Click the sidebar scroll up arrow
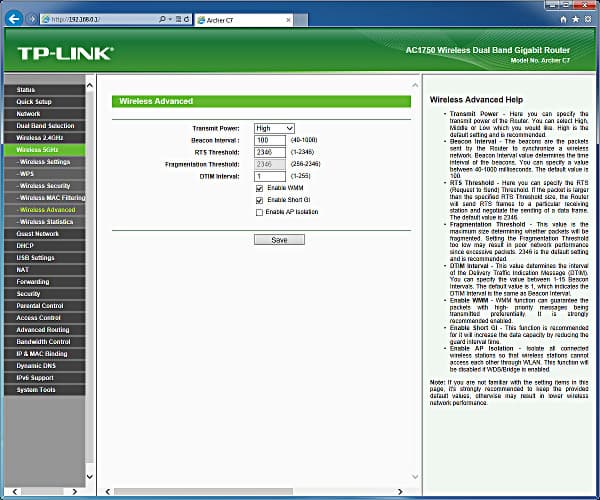 point(90,85)
